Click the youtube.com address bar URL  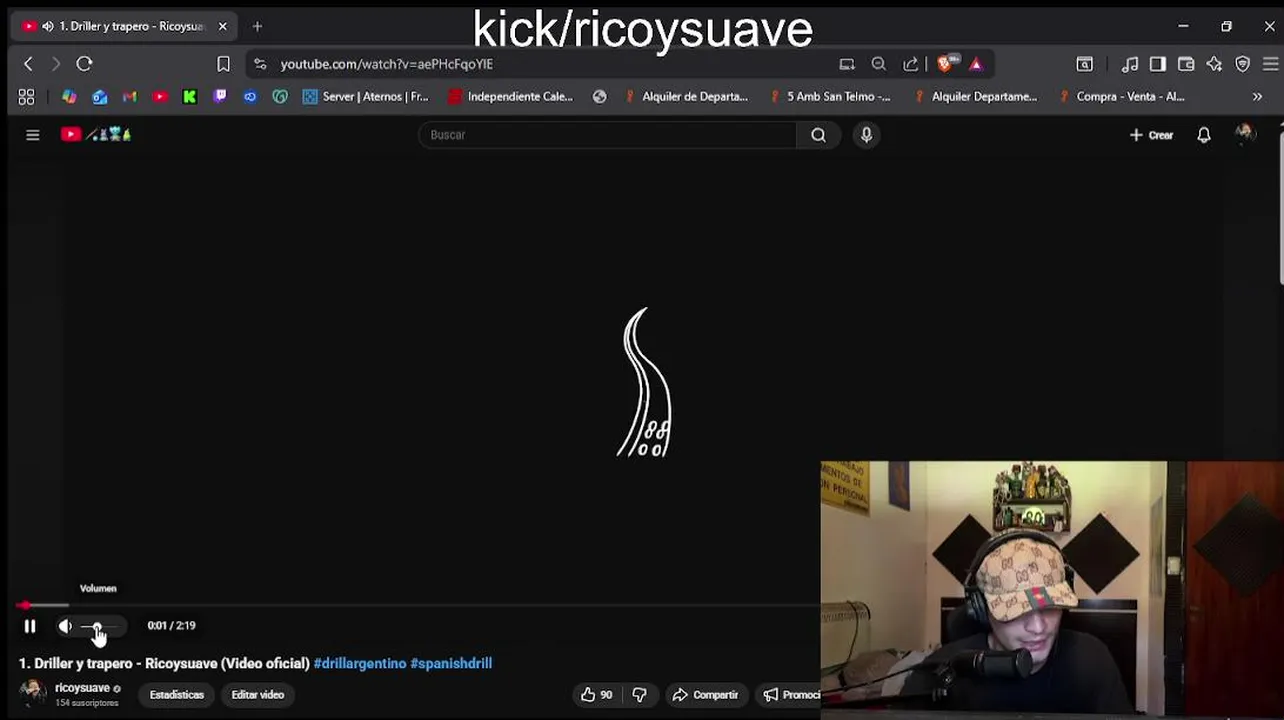387,64
